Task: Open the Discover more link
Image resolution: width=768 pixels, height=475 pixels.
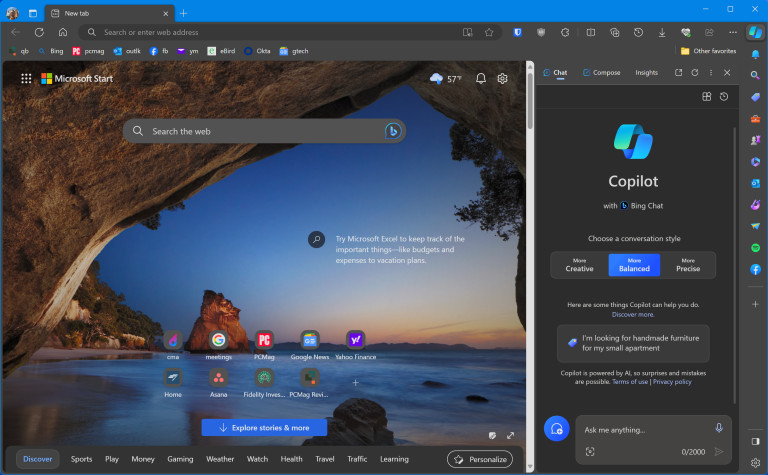Action: (x=633, y=314)
